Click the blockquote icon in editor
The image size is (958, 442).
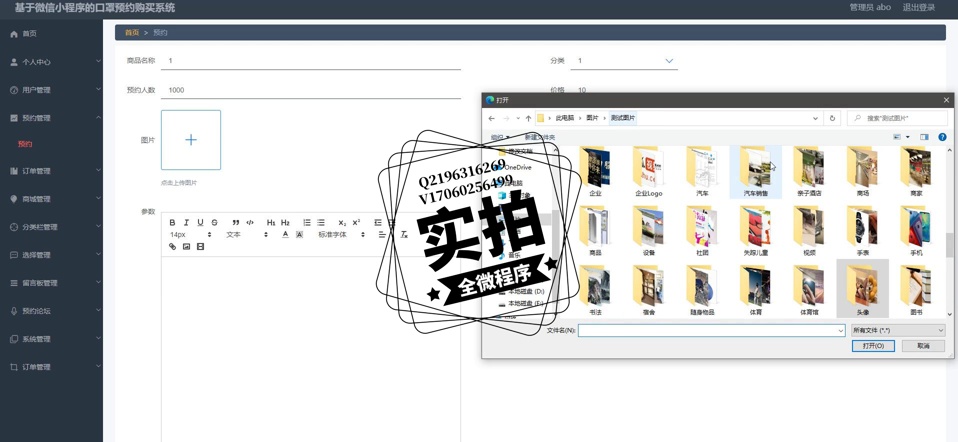(x=236, y=222)
